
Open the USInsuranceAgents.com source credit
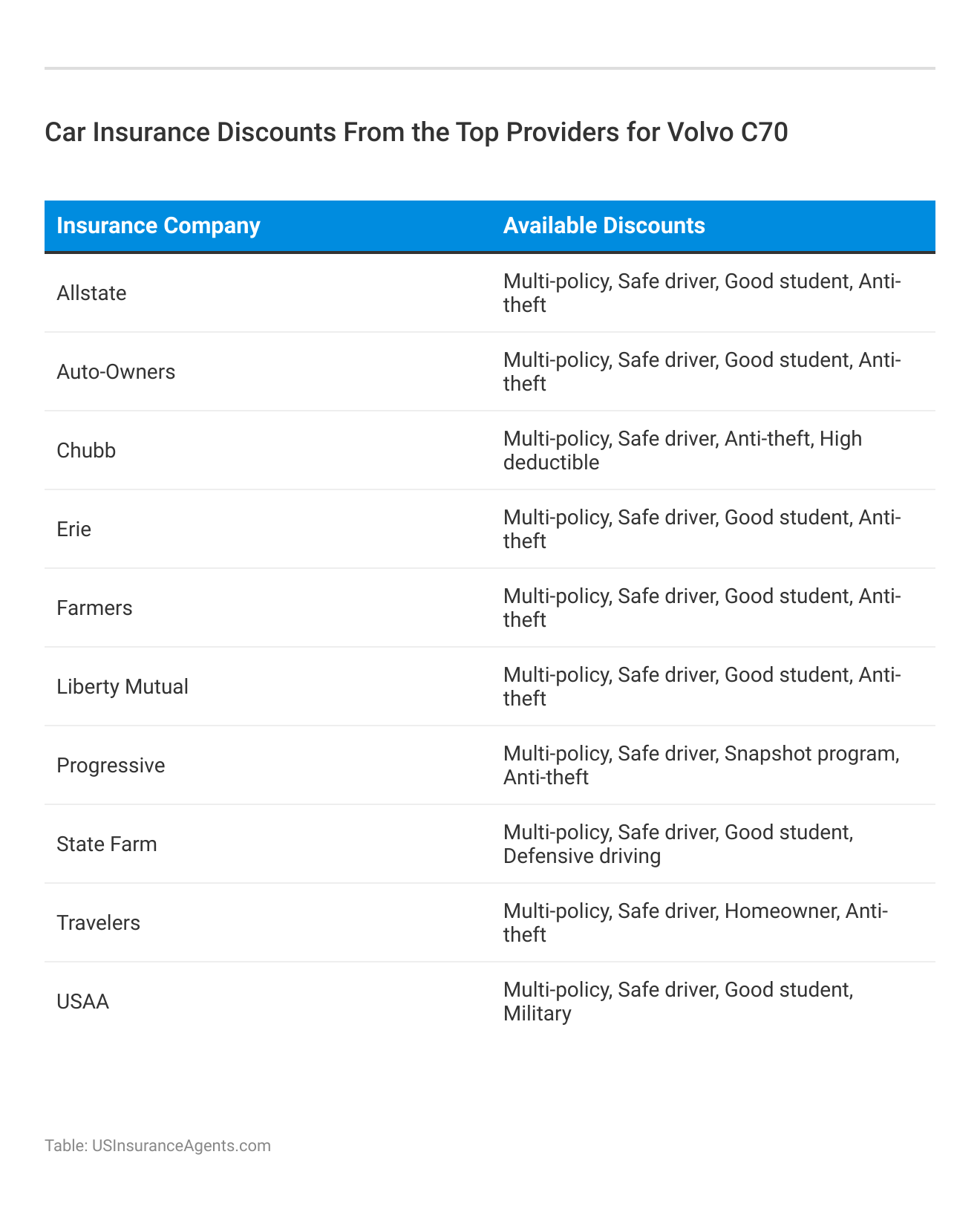[157, 1146]
